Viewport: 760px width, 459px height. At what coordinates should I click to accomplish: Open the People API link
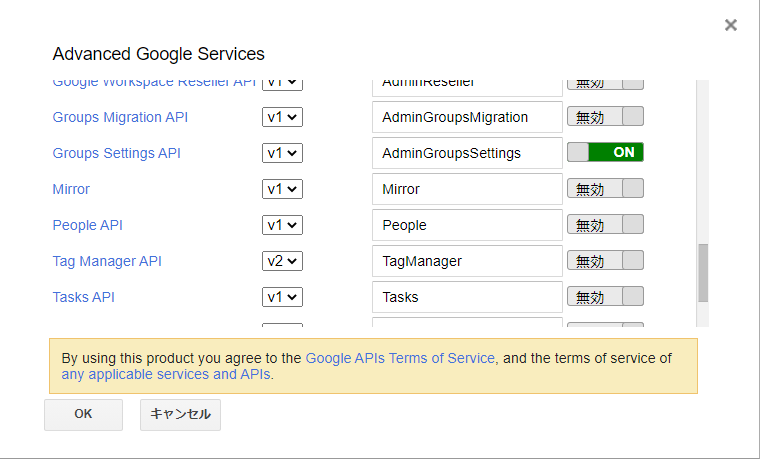(x=87, y=225)
